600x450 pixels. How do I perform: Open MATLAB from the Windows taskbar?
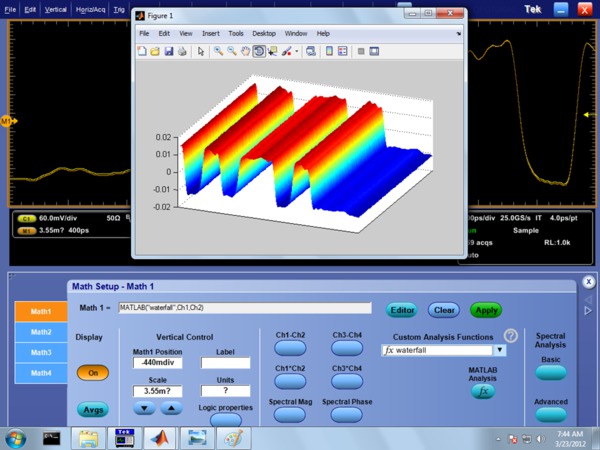[x=158, y=438]
